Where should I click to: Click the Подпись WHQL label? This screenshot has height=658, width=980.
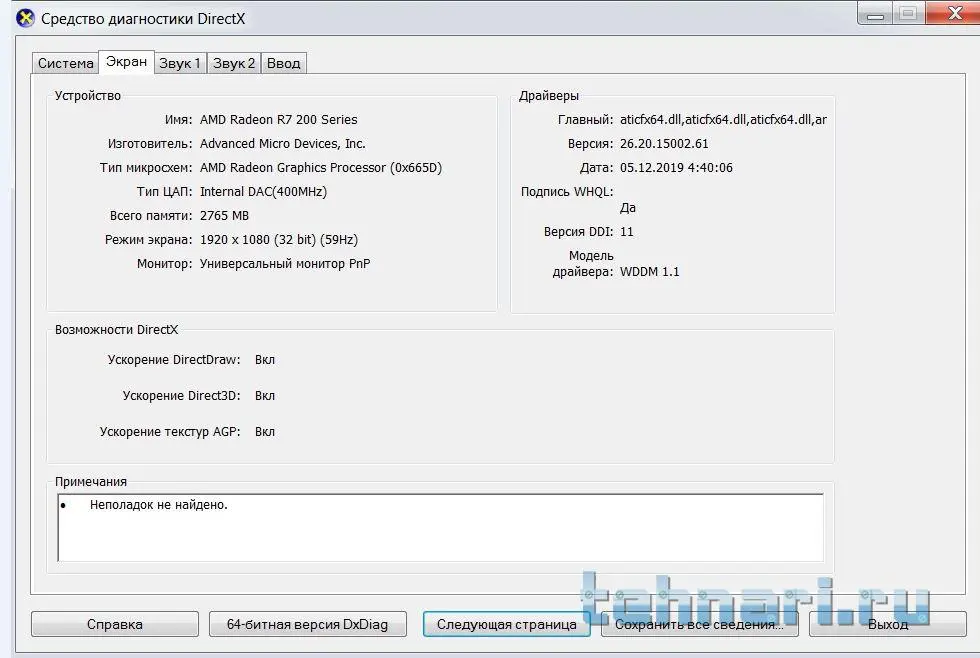click(567, 192)
